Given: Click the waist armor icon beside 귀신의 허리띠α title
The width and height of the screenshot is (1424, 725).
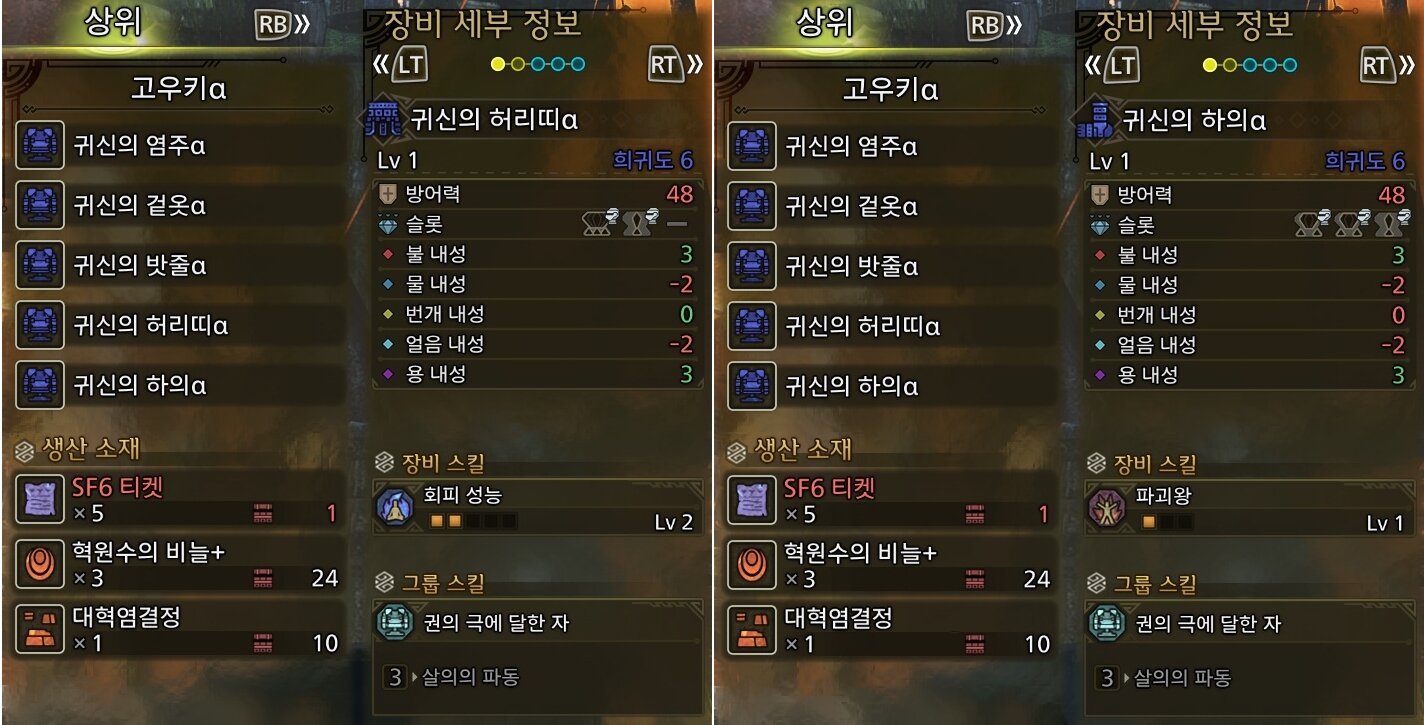Looking at the screenshot, I should (x=385, y=120).
